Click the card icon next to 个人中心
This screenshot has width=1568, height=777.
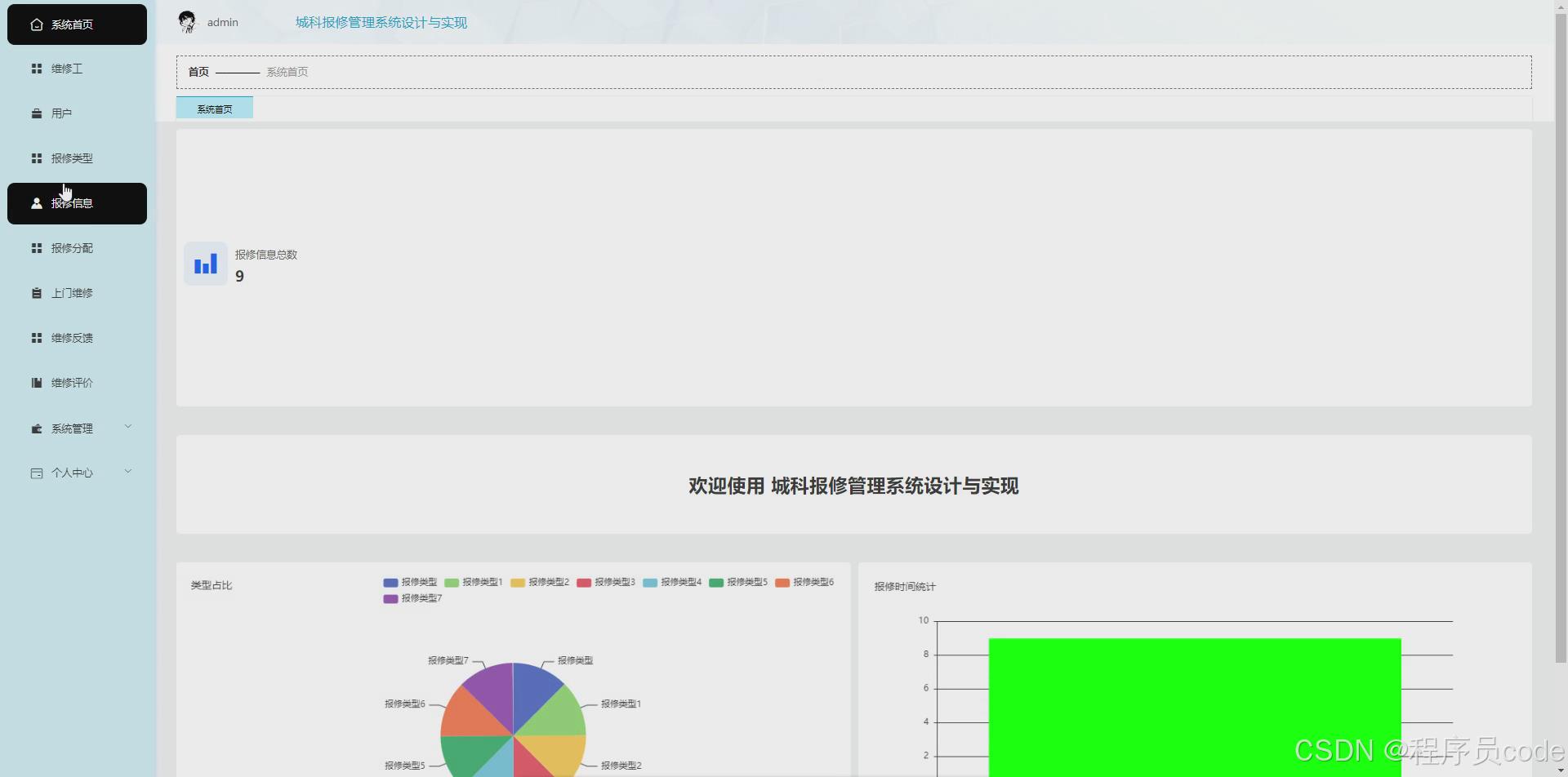point(37,473)
